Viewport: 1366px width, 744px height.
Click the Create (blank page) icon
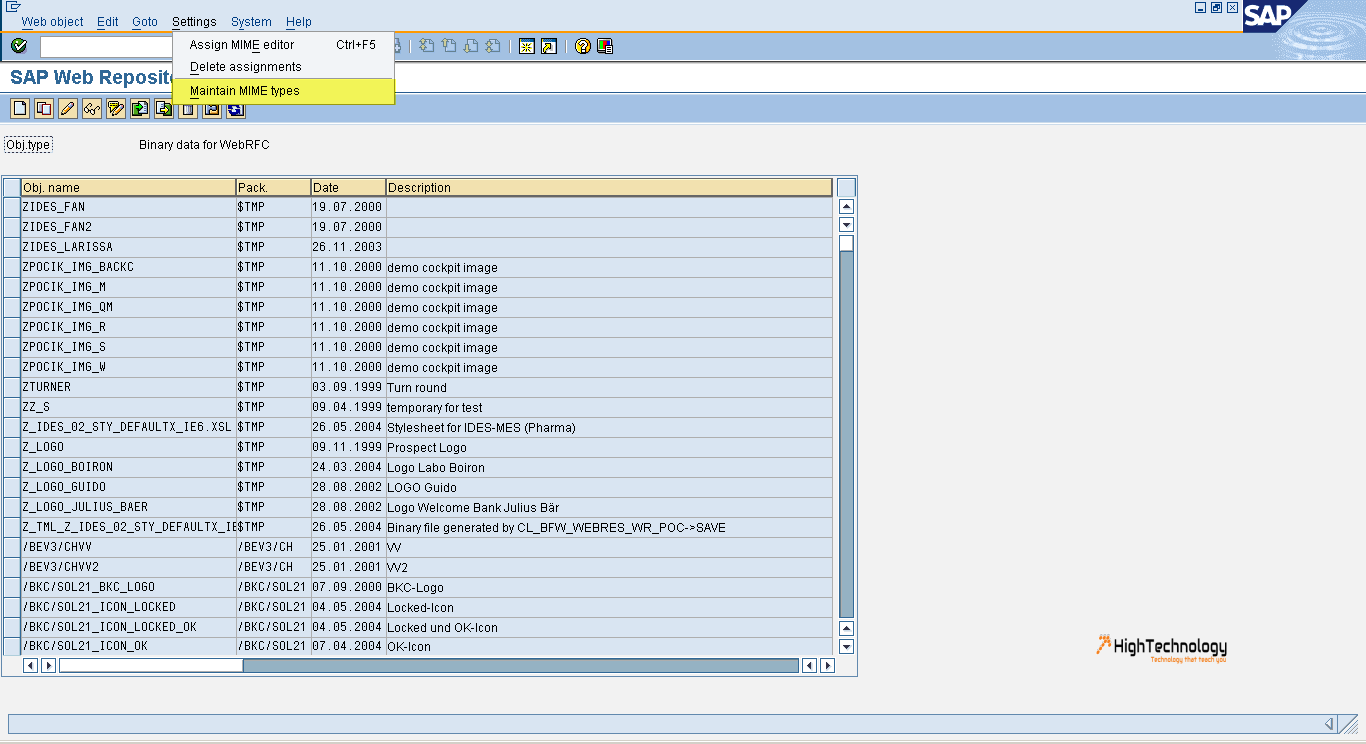(20, 108)
